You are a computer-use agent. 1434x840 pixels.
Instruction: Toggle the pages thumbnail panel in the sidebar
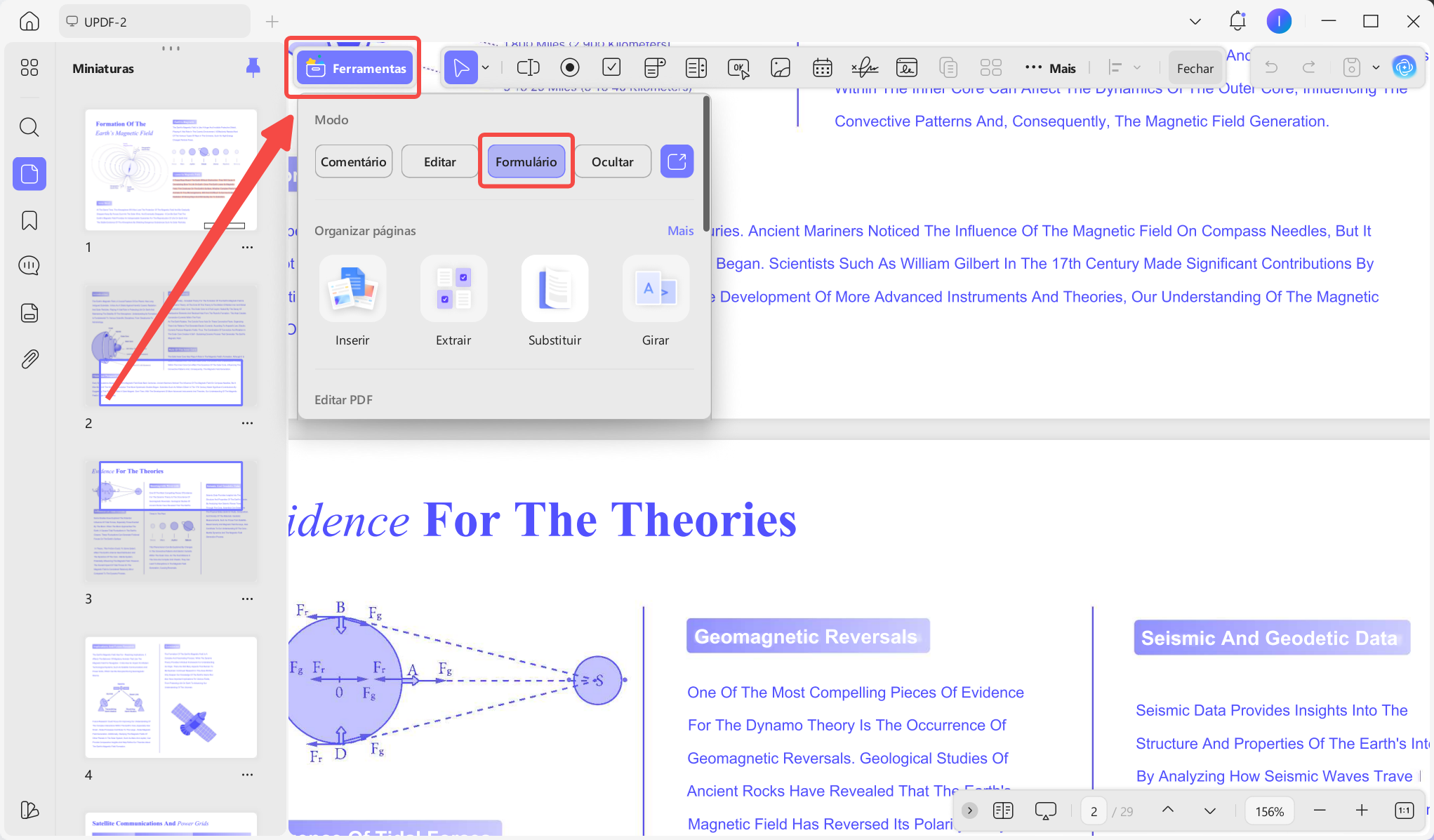[29, 173]
